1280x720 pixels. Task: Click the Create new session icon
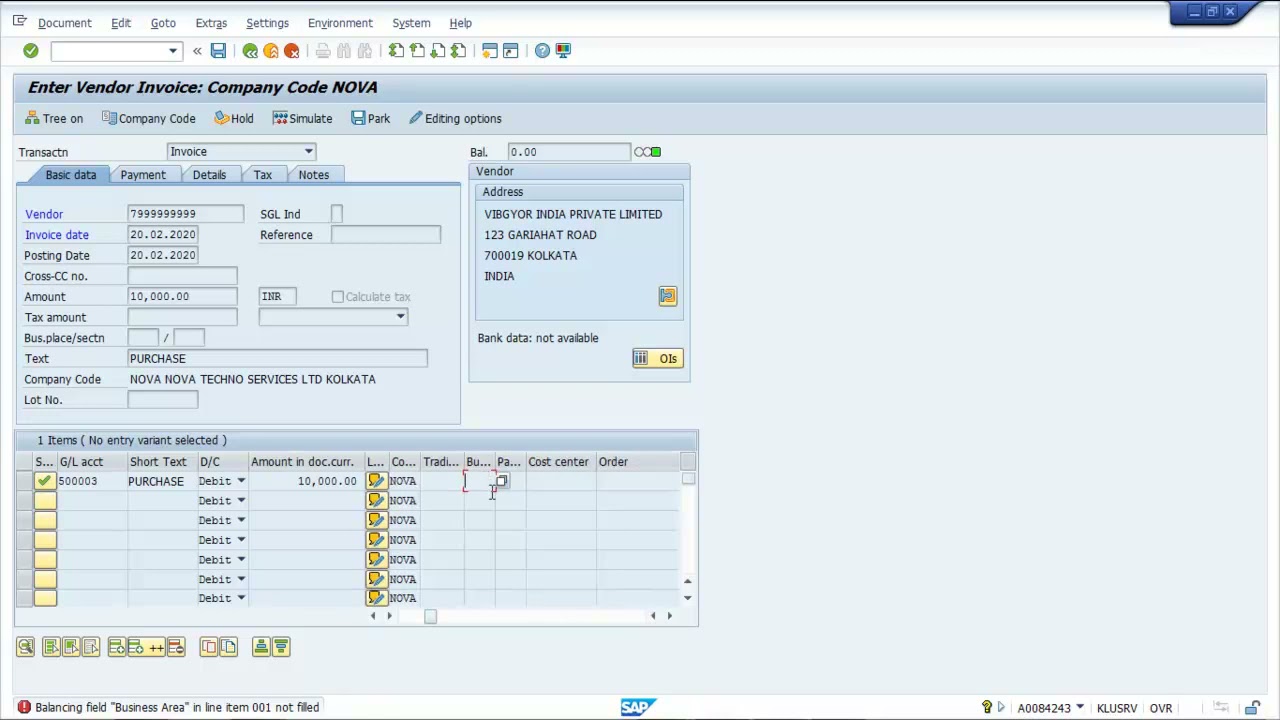(489, 50)
